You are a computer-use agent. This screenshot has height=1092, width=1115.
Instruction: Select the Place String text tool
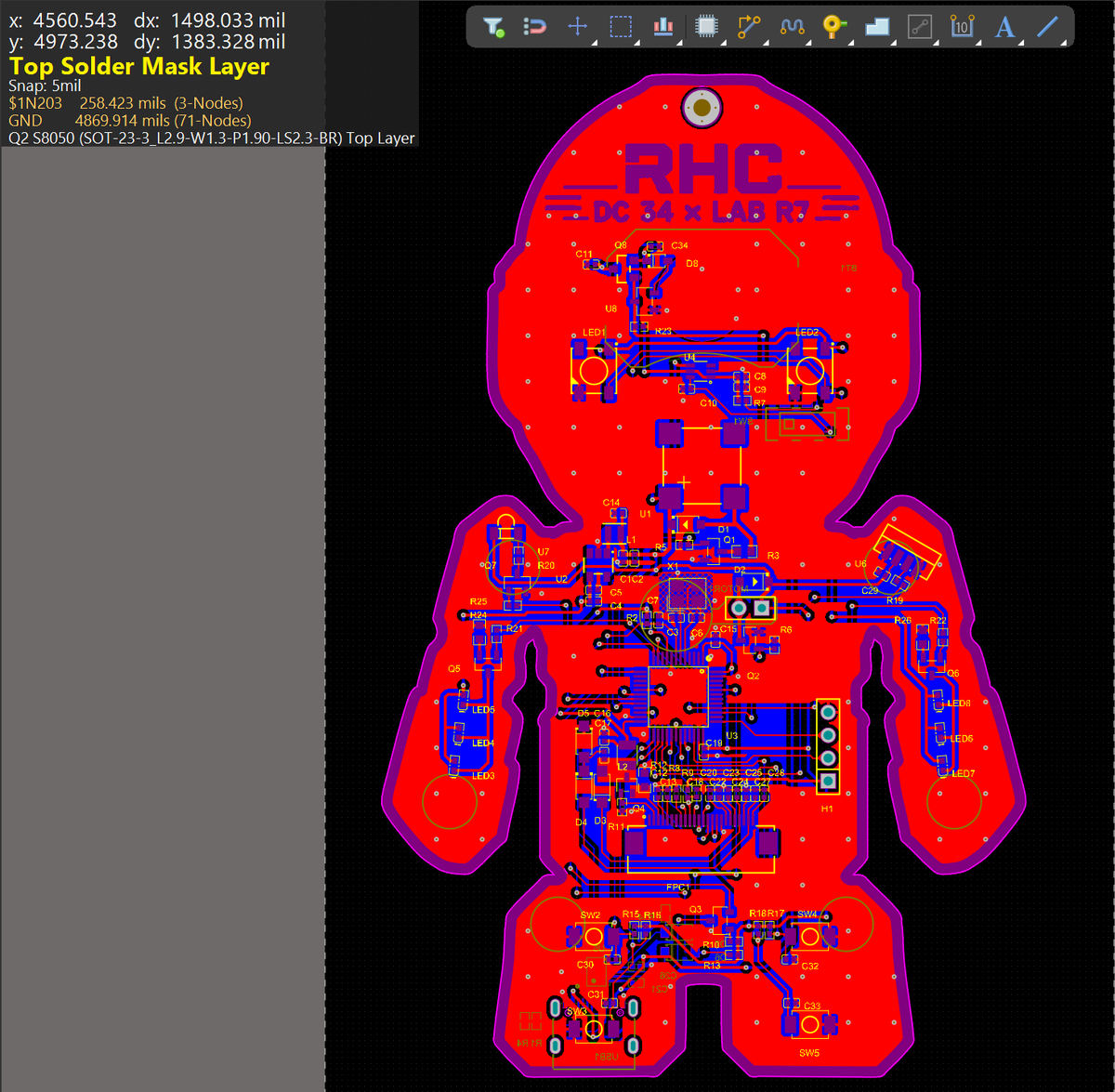1004,27
